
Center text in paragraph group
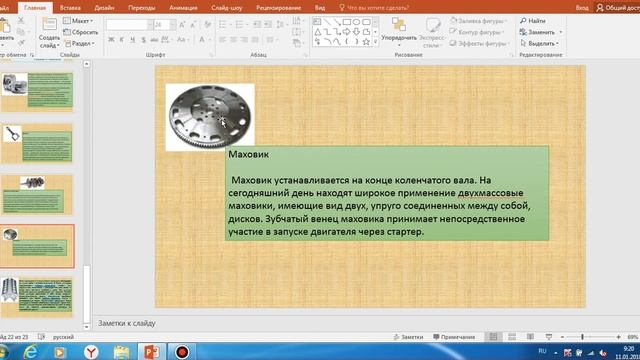click(233, 40)
